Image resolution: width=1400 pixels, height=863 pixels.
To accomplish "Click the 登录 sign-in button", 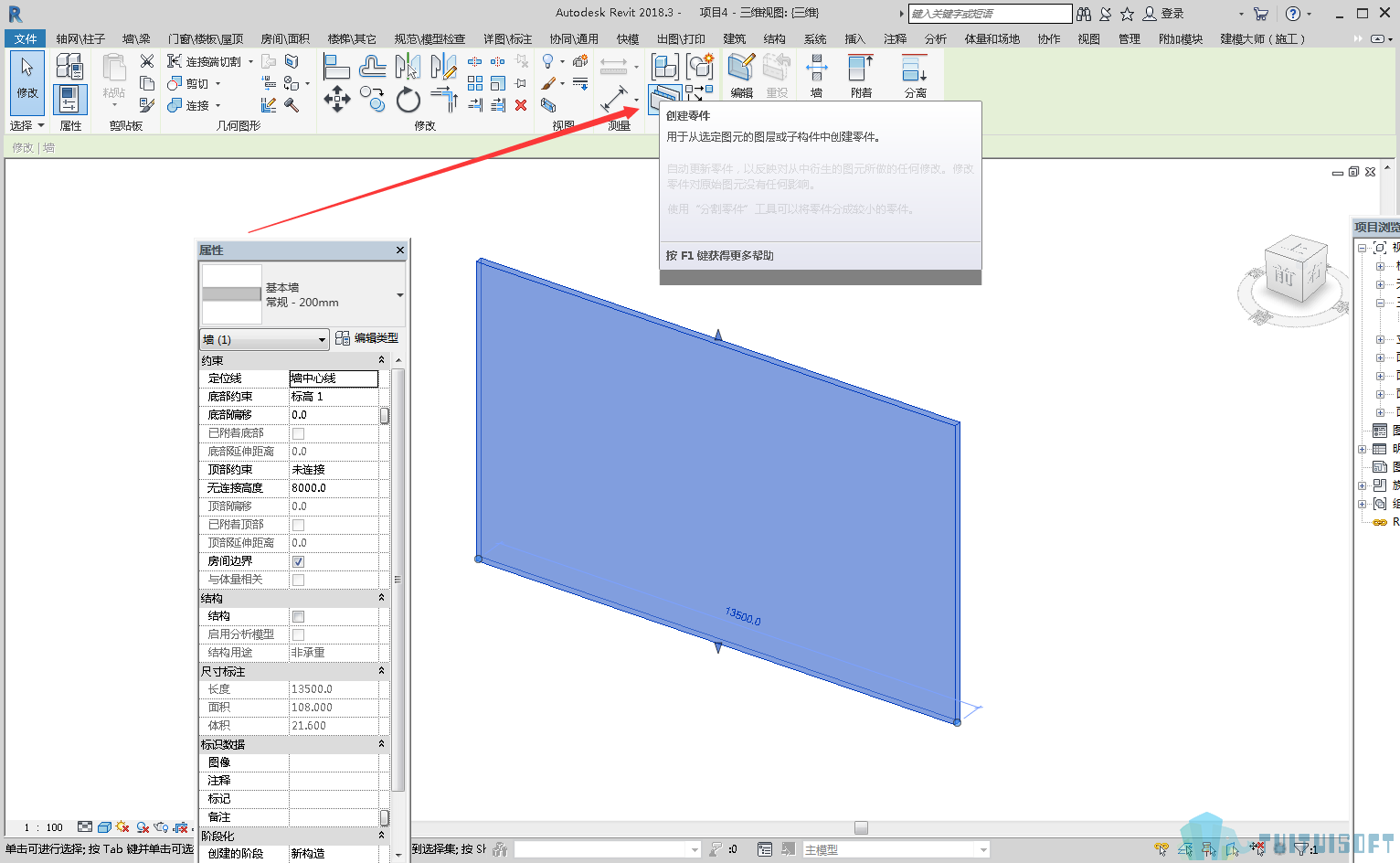I will pyautogui.click(x=1163, y=14).
